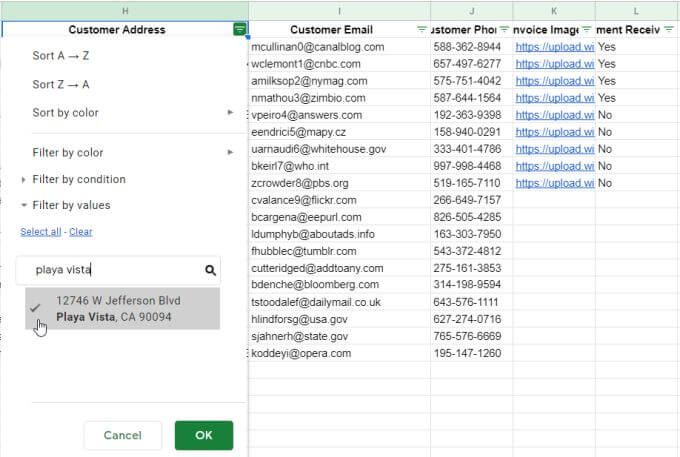Open the invoice link in zcrowder8 row
This screenshot has height=457, width=680.
[555, 183]
